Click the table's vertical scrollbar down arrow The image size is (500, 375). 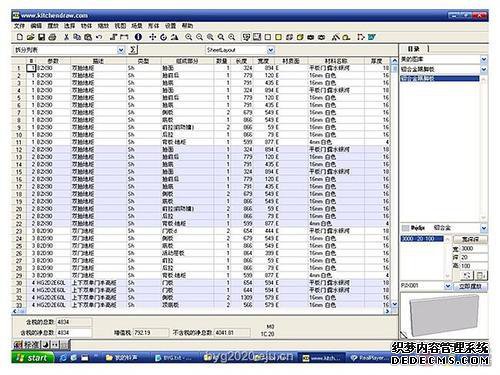[x=394, y=304]
